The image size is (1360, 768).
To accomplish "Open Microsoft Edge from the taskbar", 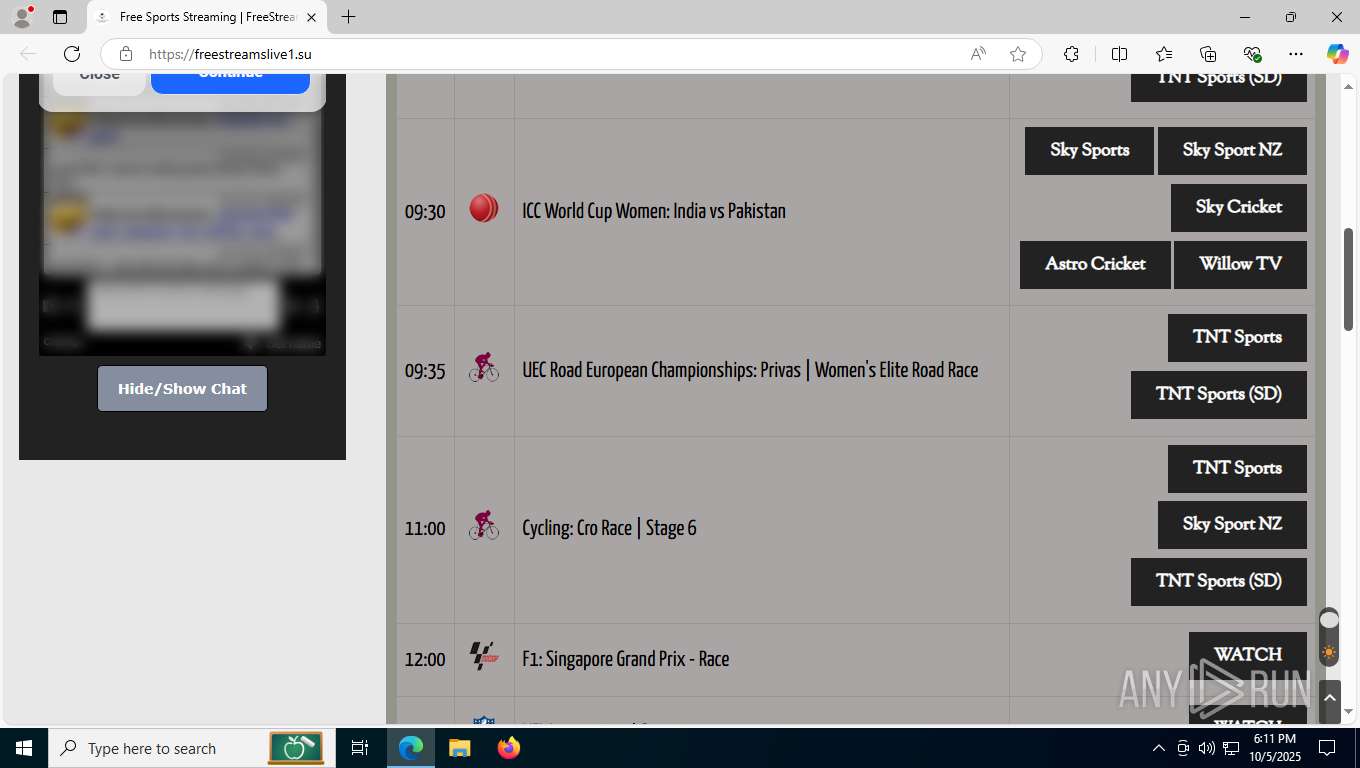I will (411, 748).
